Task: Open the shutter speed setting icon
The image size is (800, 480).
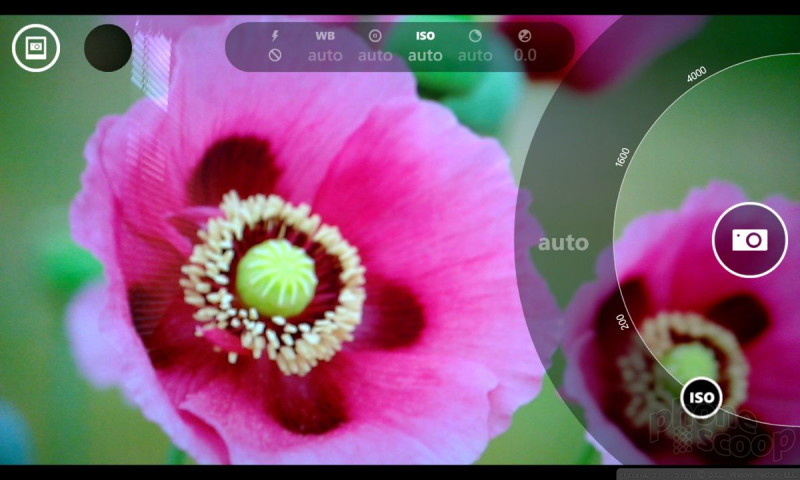Action: (x=475, y=36)
